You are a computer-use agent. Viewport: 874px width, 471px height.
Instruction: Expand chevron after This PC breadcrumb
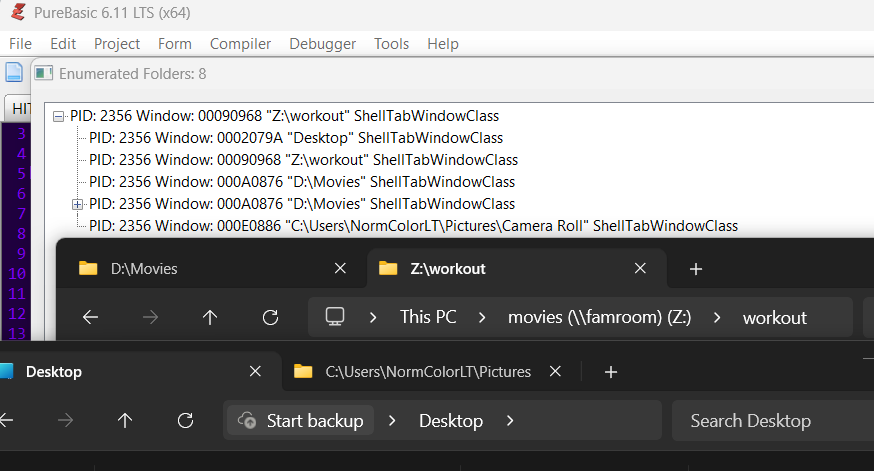(x=482, y=317)
